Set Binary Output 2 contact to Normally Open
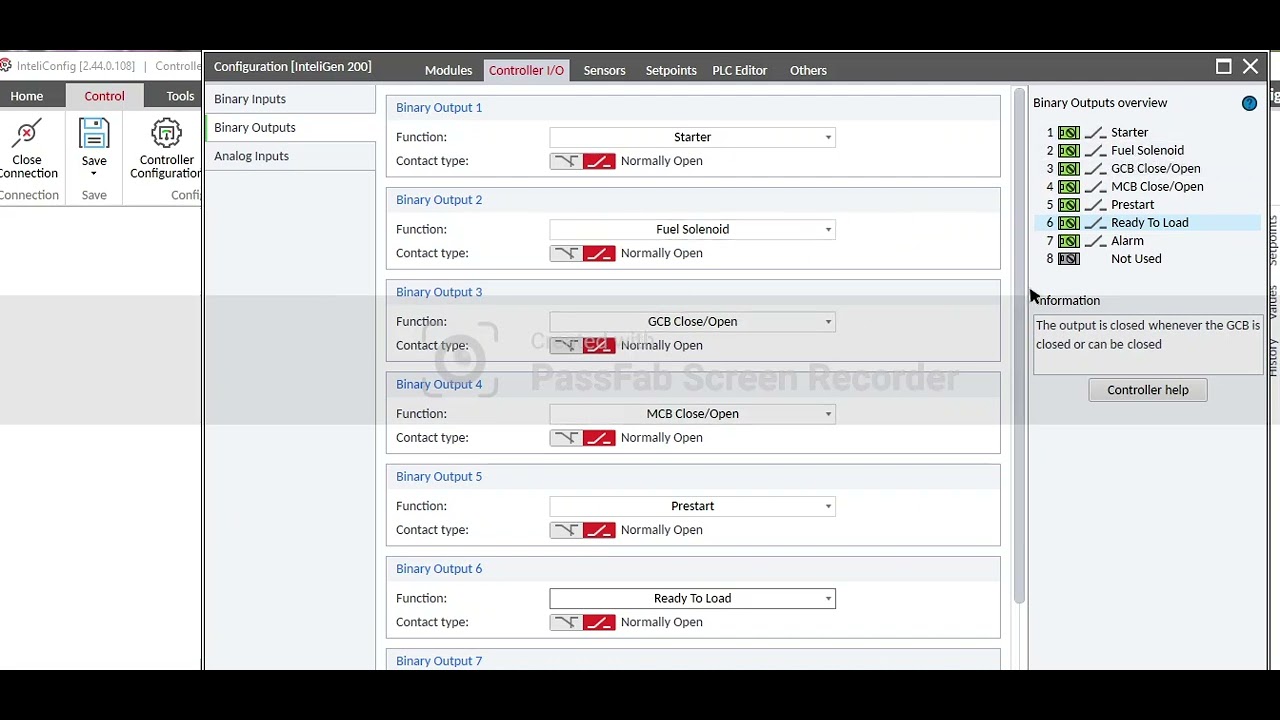This screenshot has width=1280, height=720. coord(599,253)
